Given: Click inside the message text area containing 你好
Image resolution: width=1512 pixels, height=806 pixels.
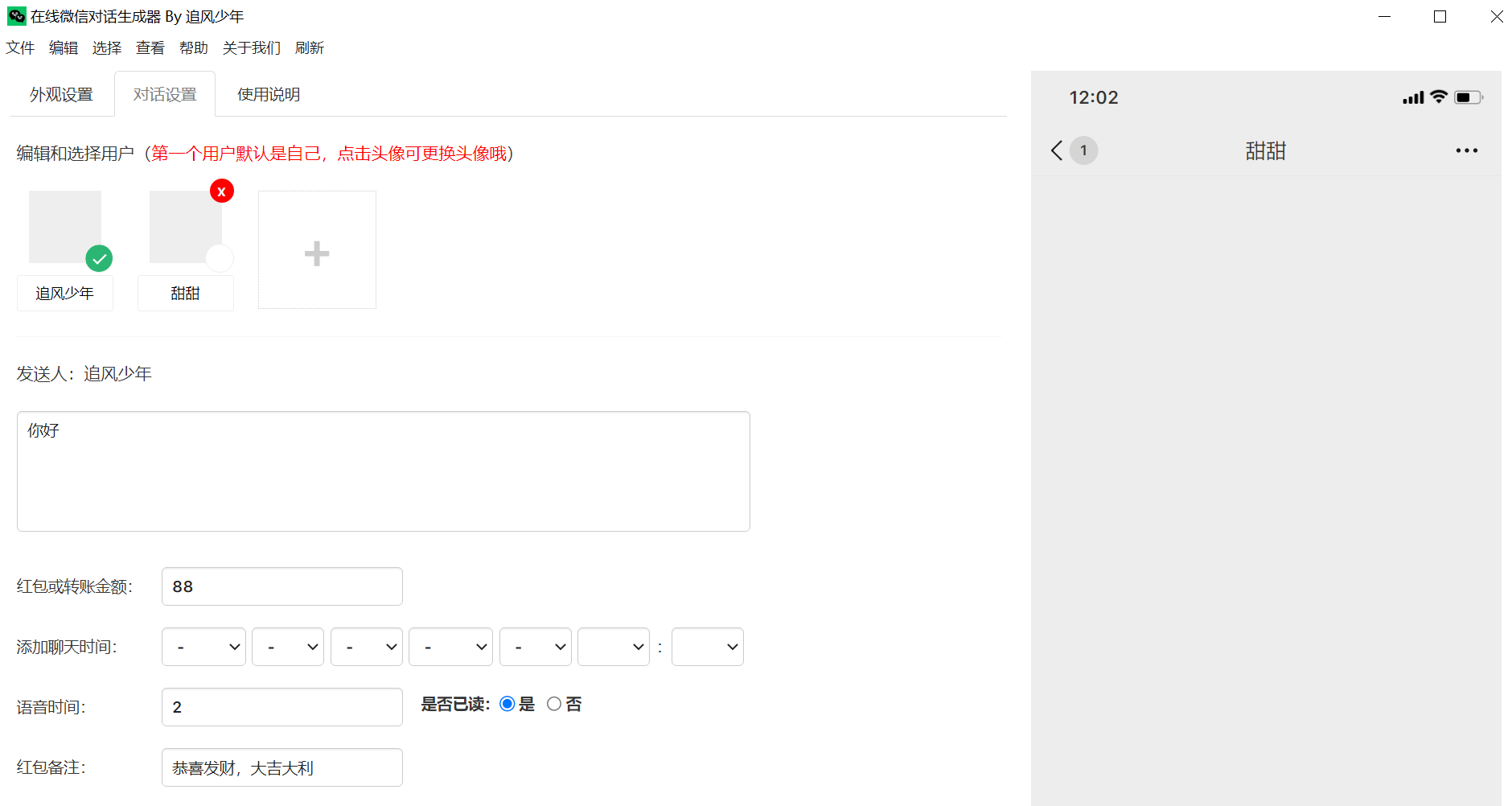Looking at the screenshot, I should tap(383, 471).
